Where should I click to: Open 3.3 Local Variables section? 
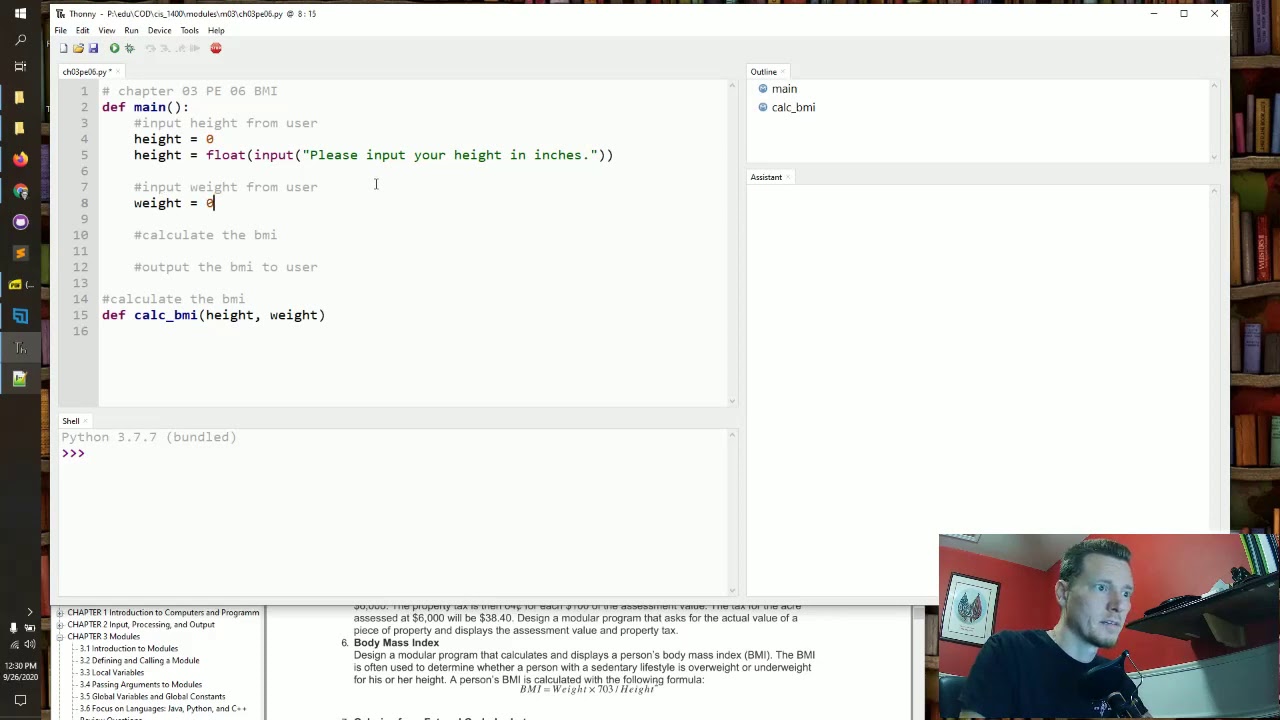(x=112, y=673)
